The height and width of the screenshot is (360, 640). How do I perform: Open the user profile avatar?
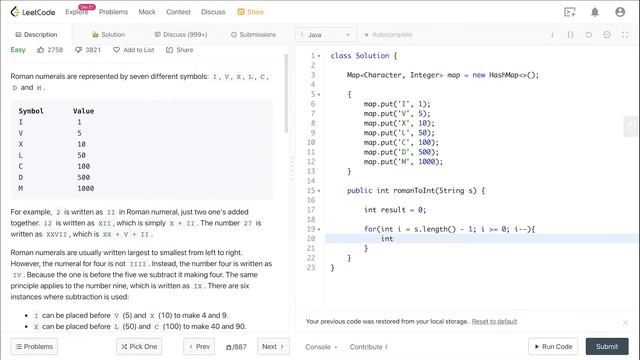620,12
